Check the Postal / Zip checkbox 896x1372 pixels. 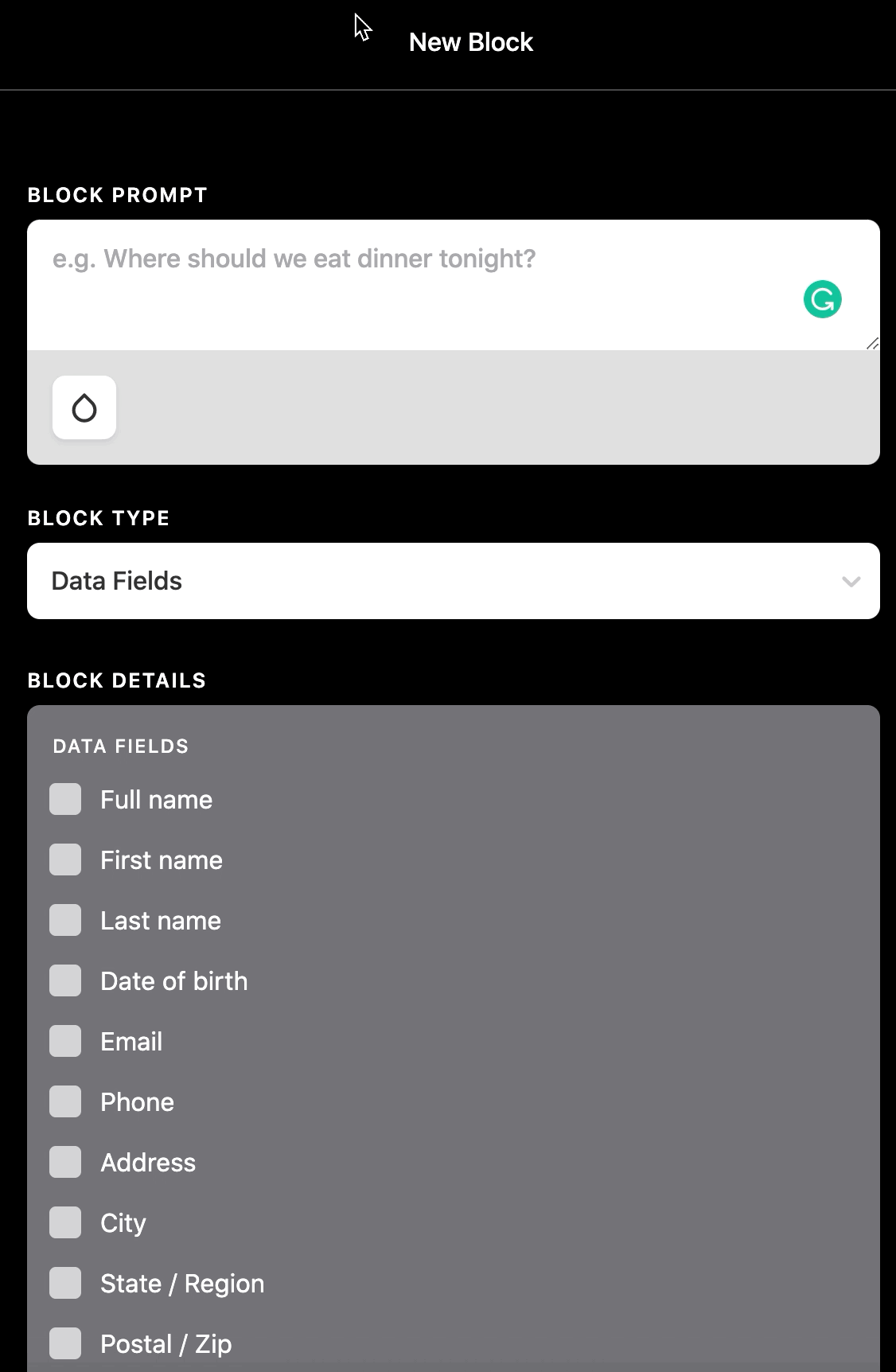65,1343
